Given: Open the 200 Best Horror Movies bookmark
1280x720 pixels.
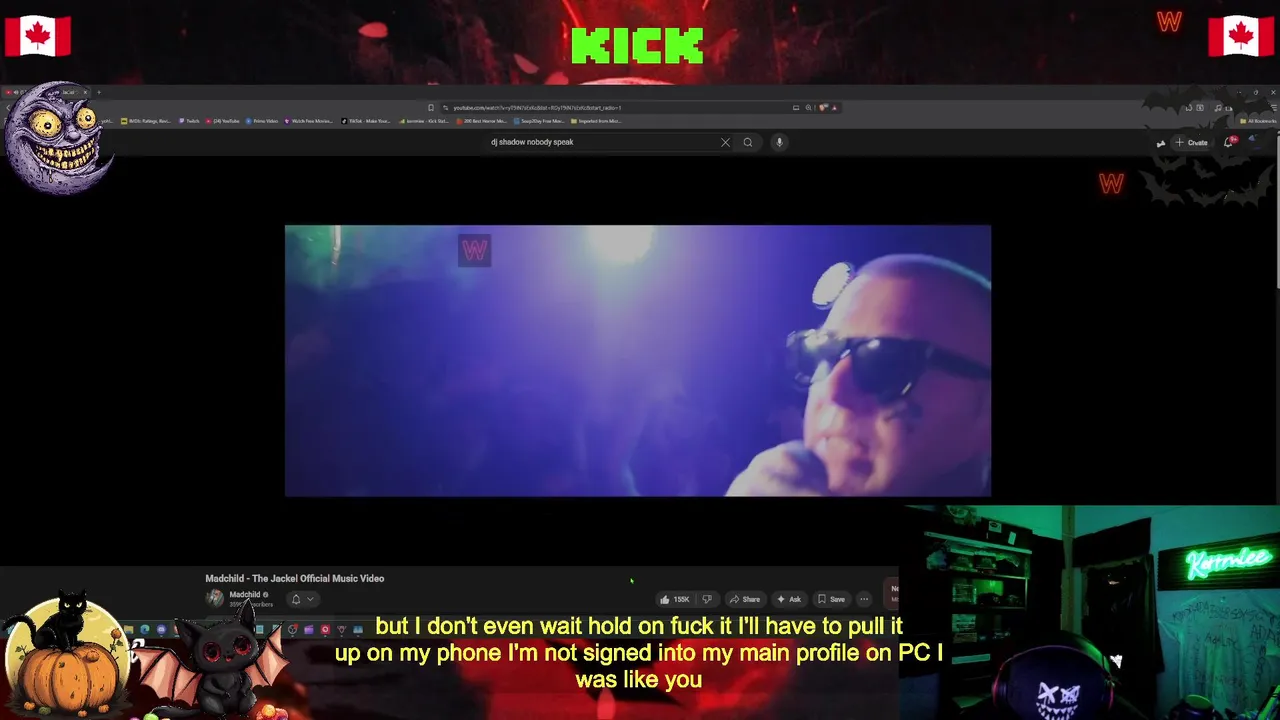Looking at the screenshot, I should [481, 121].
